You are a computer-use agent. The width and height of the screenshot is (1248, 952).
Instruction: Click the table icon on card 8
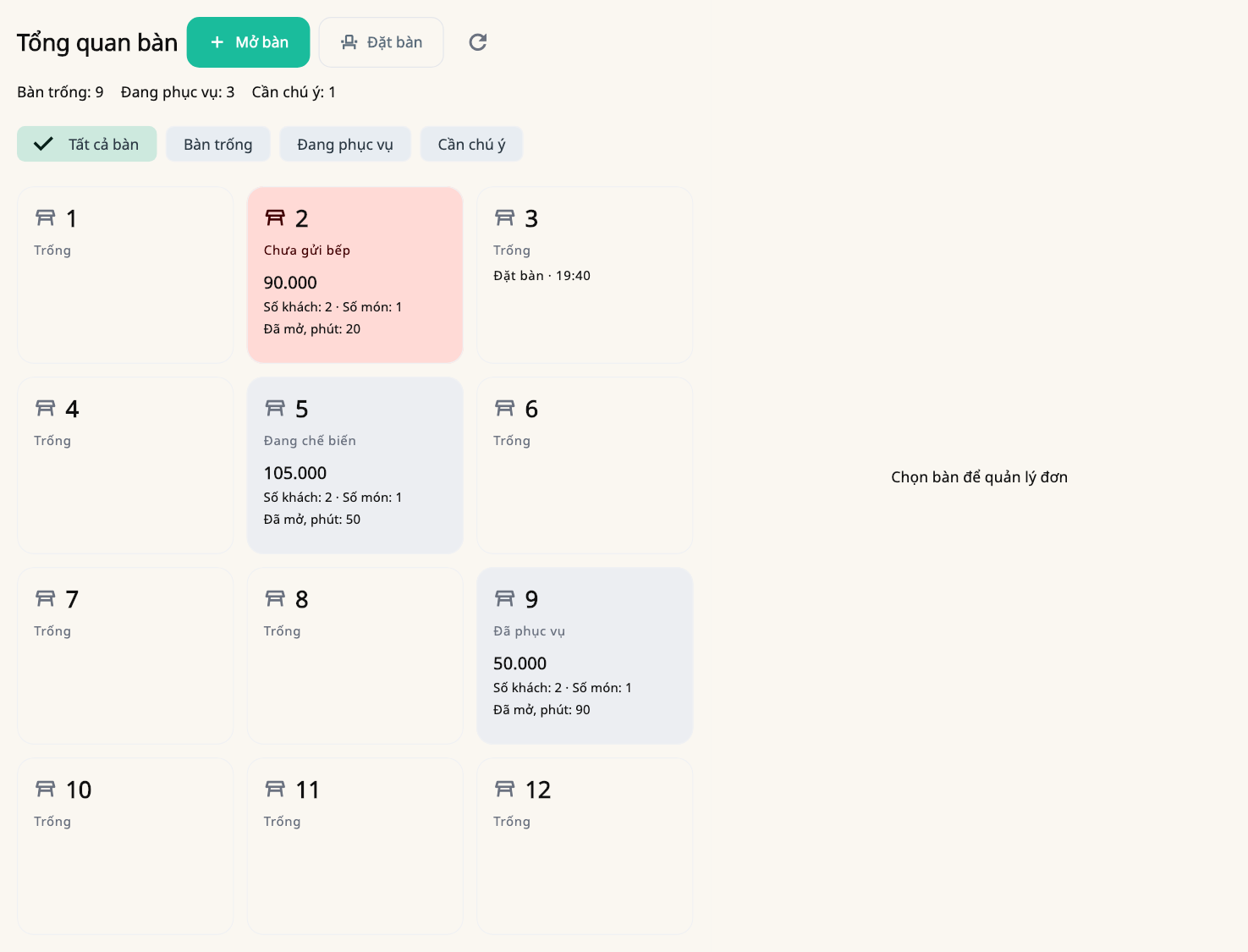pyautogui.click(x=275, y=599)
